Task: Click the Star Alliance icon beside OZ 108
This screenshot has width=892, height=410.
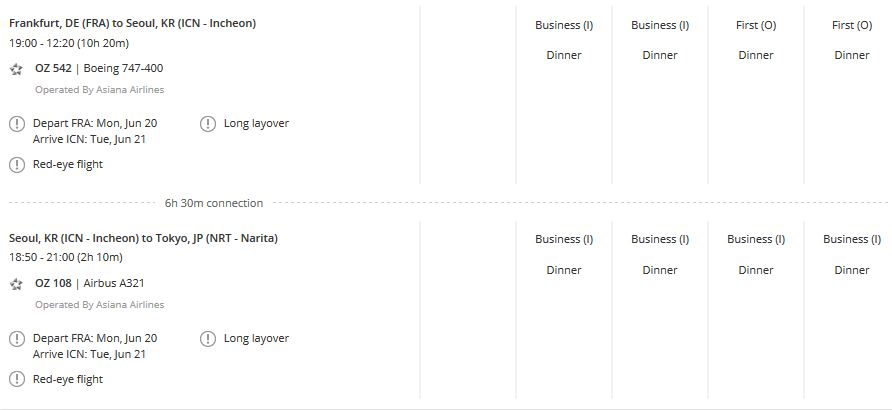Action: [x=17, y=284]
